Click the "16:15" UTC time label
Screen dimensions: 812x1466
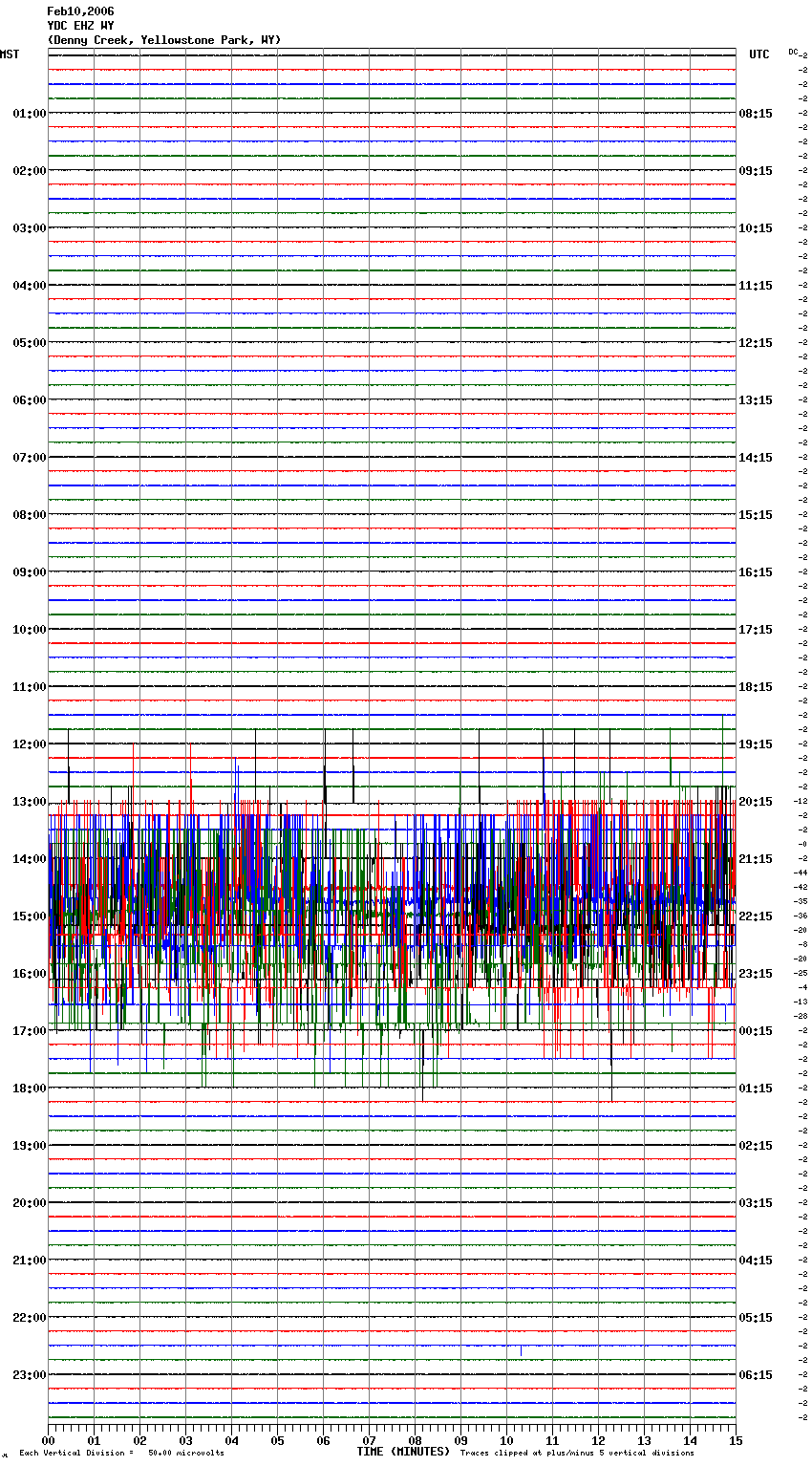click(x=756, y=572)
